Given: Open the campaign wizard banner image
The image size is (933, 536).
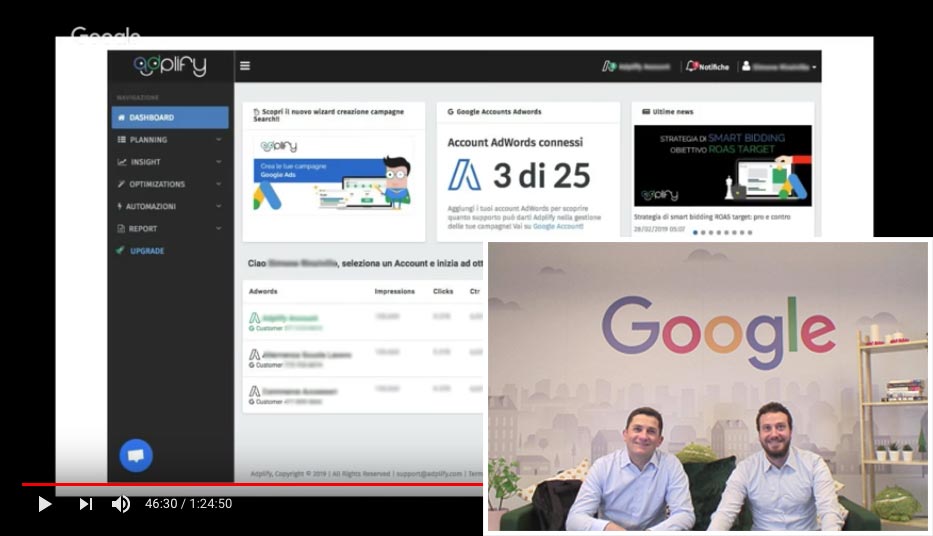Looking at the screenshot, I should (334, 174).
